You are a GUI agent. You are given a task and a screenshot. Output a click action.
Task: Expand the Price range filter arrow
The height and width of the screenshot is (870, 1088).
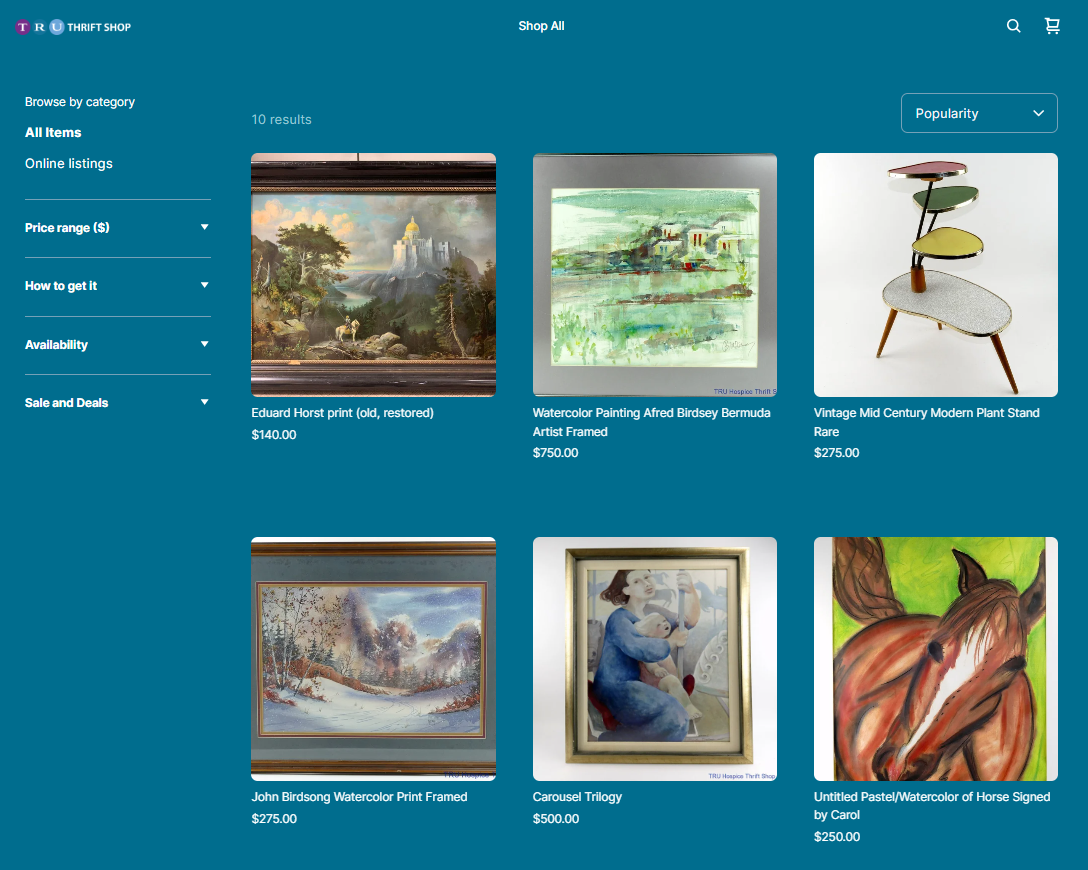click(x=205, y=227)
